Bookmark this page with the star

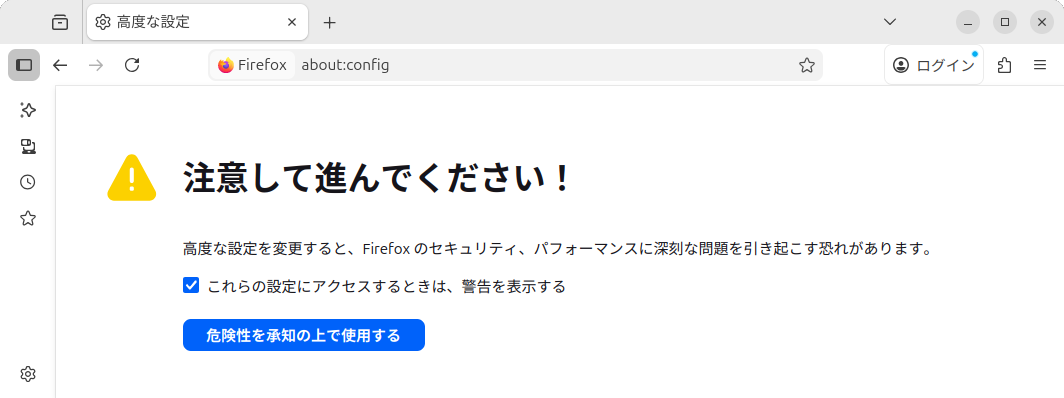(x=806, y=65)
